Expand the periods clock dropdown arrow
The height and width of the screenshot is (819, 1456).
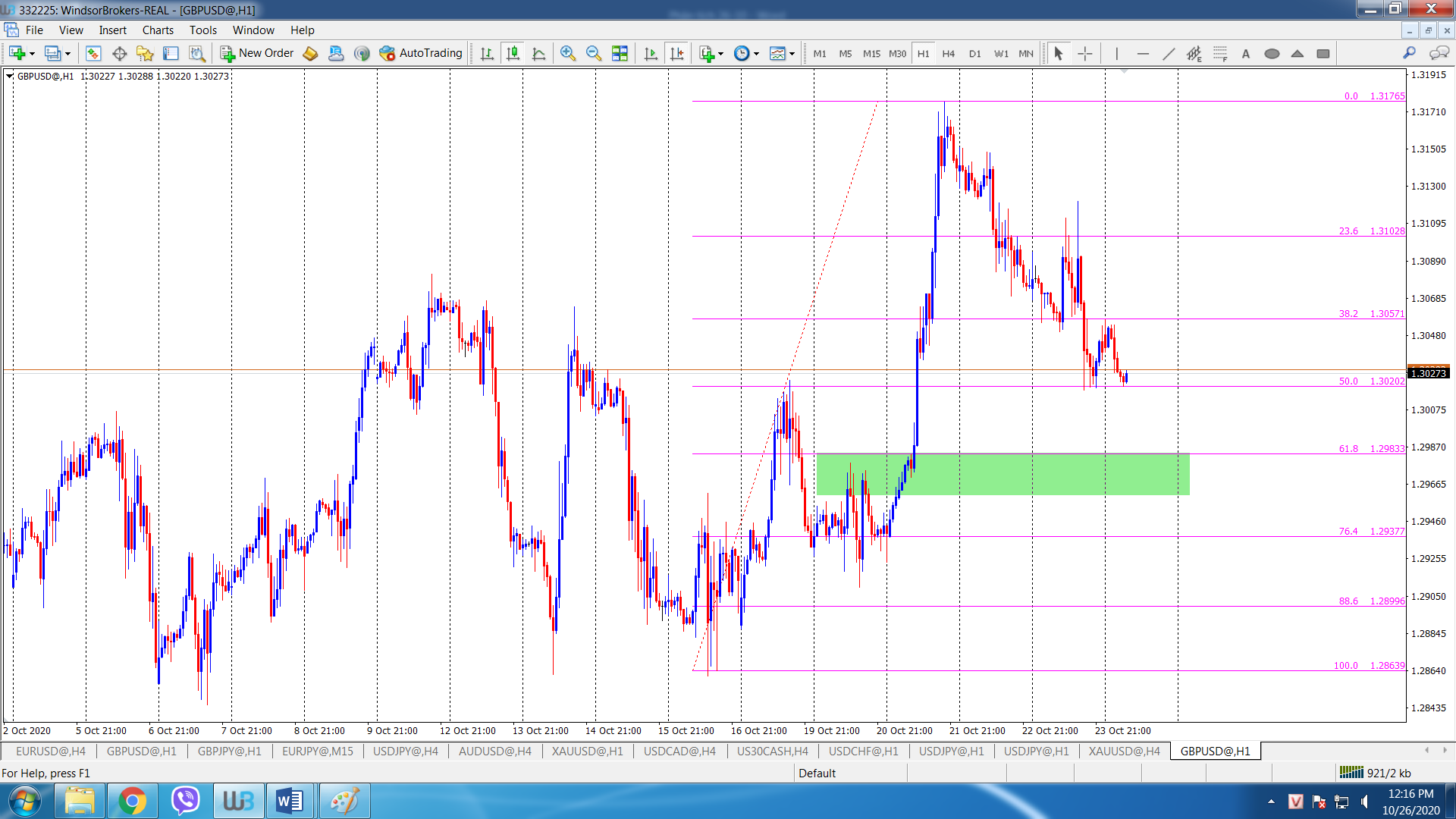click(x=756, y=54)
